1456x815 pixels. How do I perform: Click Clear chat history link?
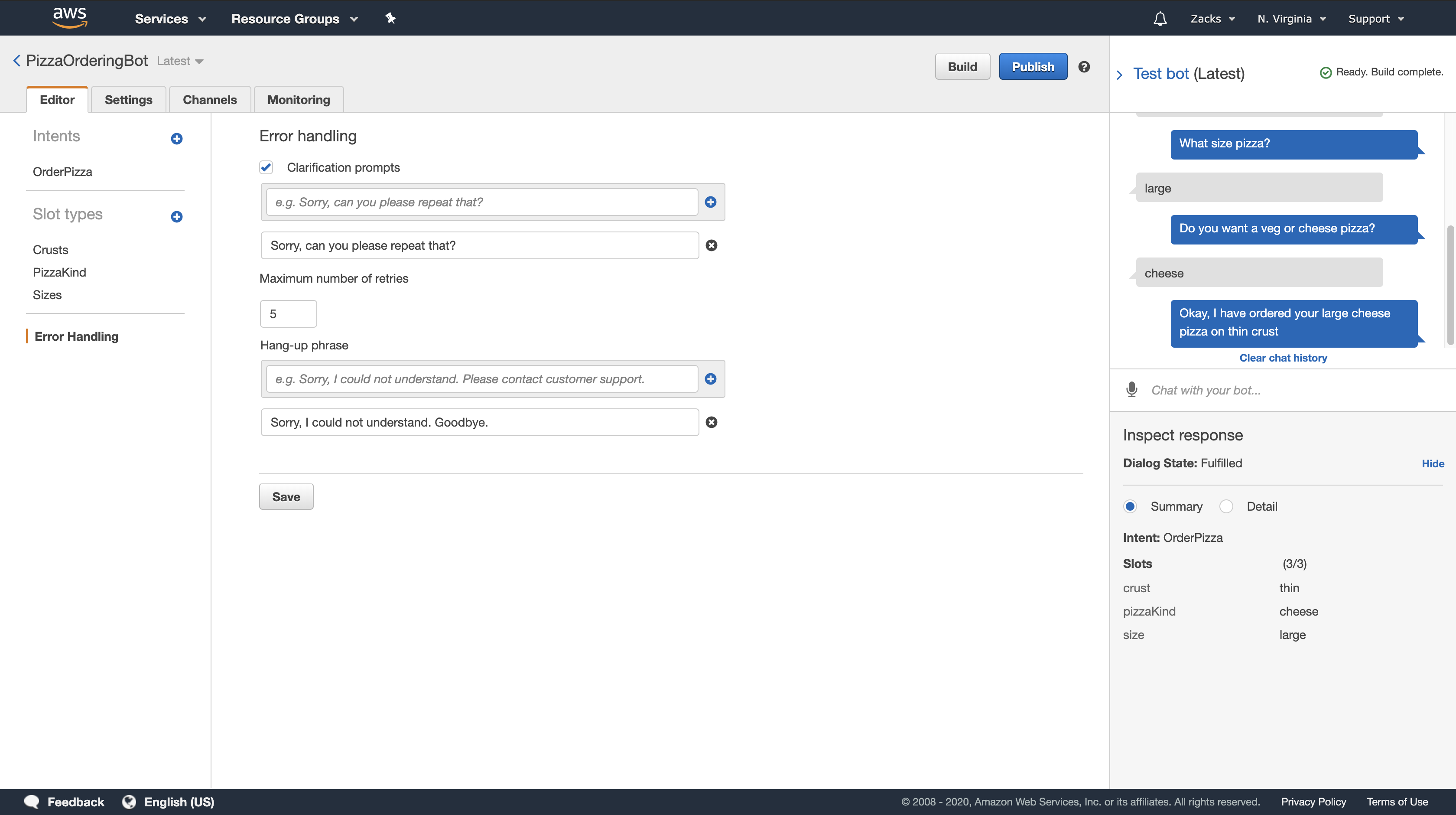tap(1283, 358)
